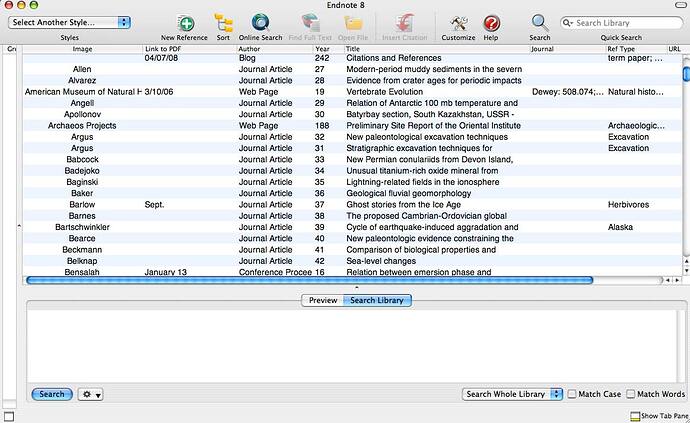The height and width of the screenshot is (423, 690).
Task: Select the Barlow reference row
Action: coord(352,205)
